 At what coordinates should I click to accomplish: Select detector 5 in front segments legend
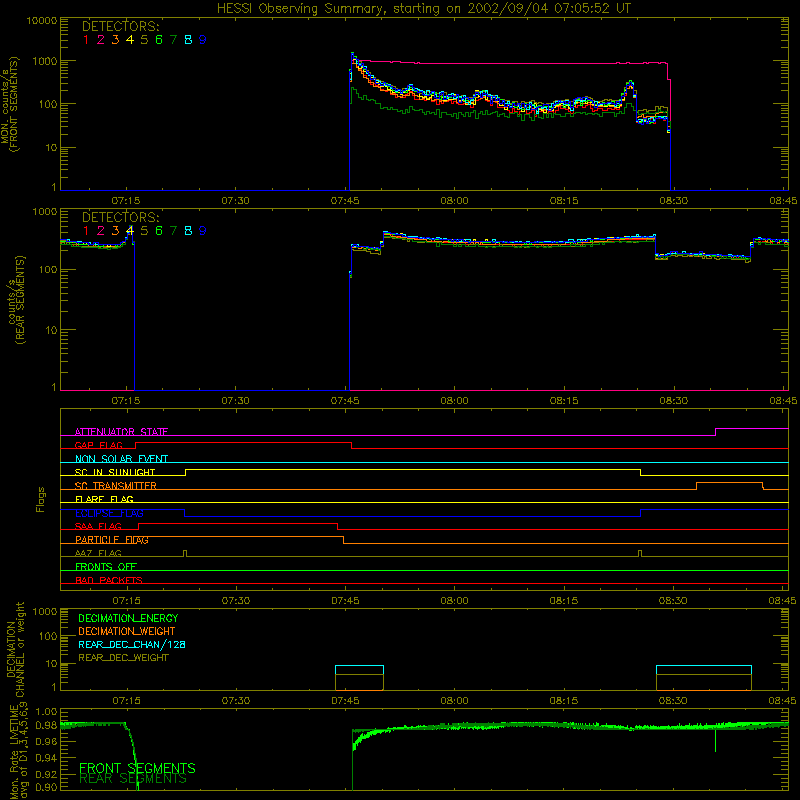click(x=144, y=40)
